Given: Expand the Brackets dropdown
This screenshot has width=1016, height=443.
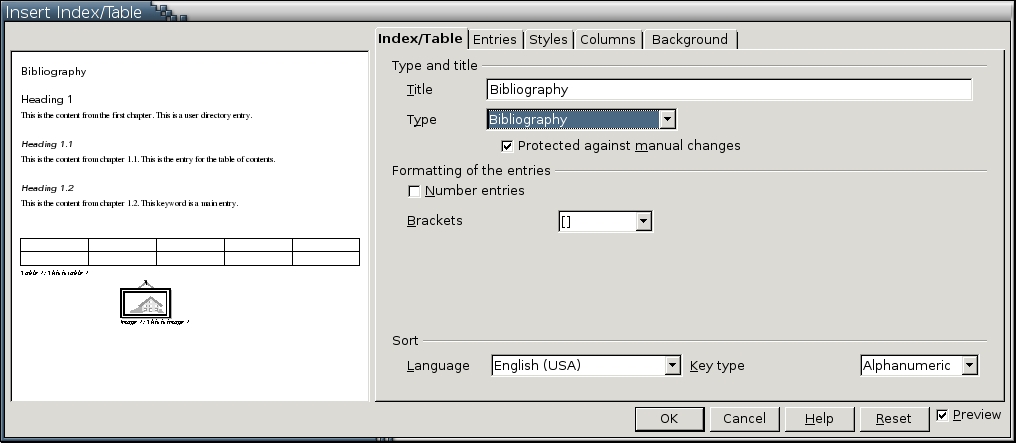Looking at the screenshot, I should click(643, 221).
